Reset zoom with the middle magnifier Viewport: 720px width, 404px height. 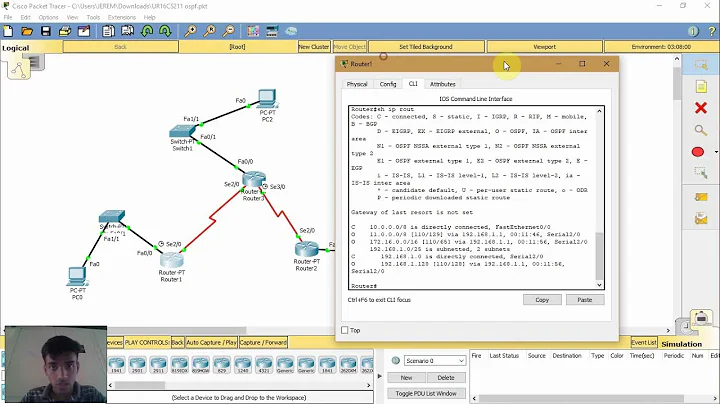209,31
